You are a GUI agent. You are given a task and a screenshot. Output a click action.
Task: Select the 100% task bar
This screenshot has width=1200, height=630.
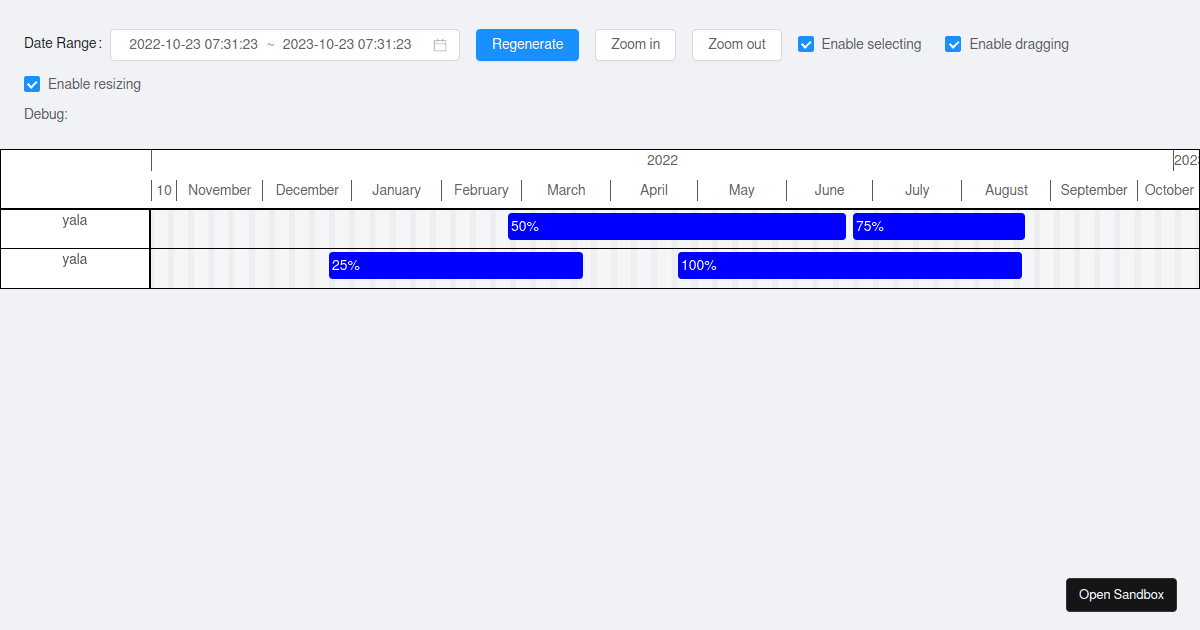[849, 265]
